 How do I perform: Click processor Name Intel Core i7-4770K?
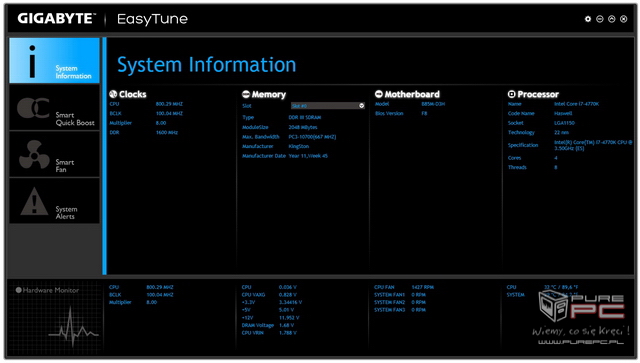[576, 104]
